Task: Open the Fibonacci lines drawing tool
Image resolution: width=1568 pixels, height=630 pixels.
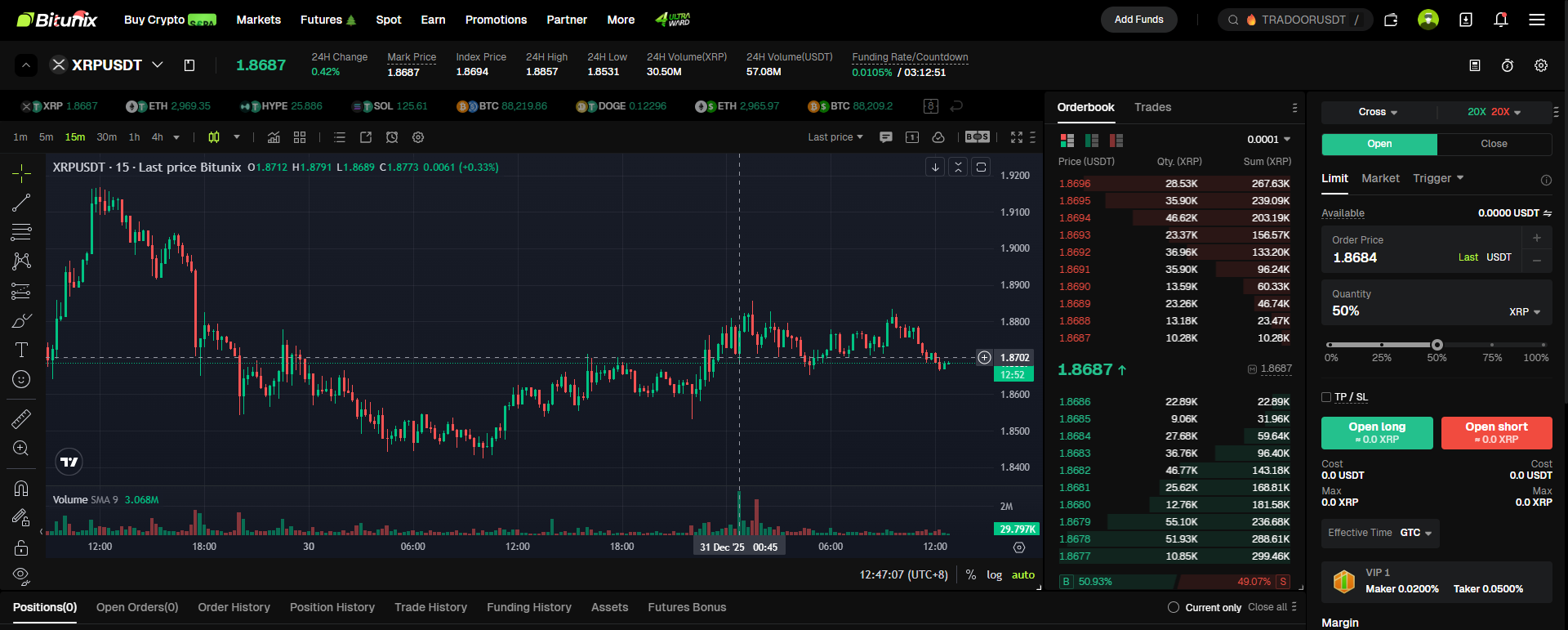Action: (21, 232)
